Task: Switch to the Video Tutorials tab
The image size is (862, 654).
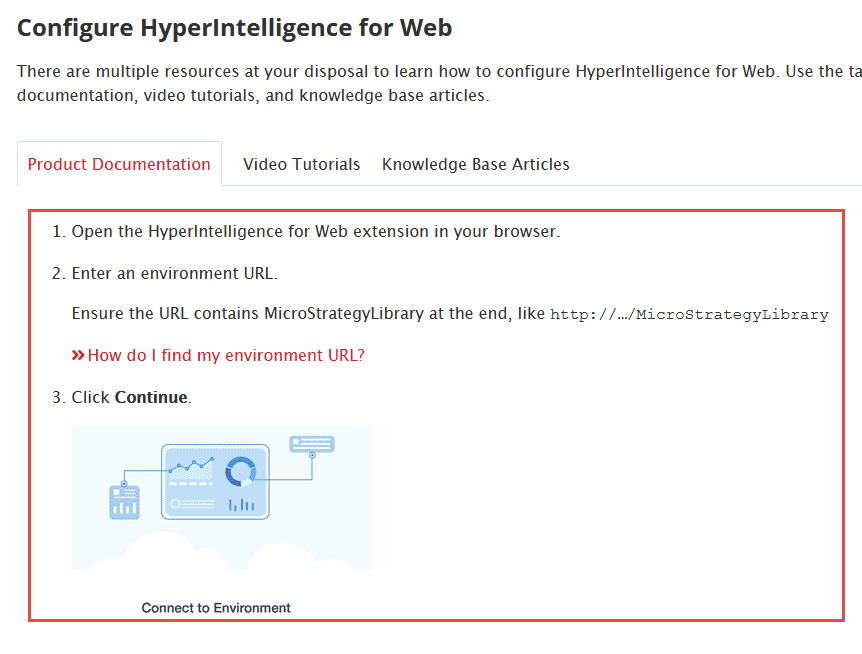Action: tap(301, 164)
